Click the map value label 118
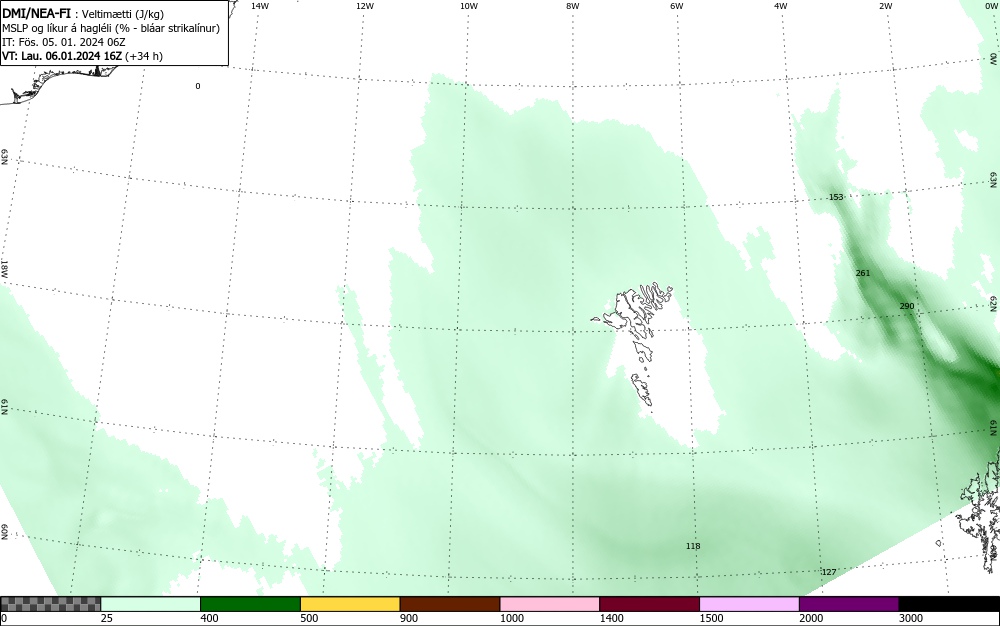This screenshot has height=626, width=1000. click(693, 546)
